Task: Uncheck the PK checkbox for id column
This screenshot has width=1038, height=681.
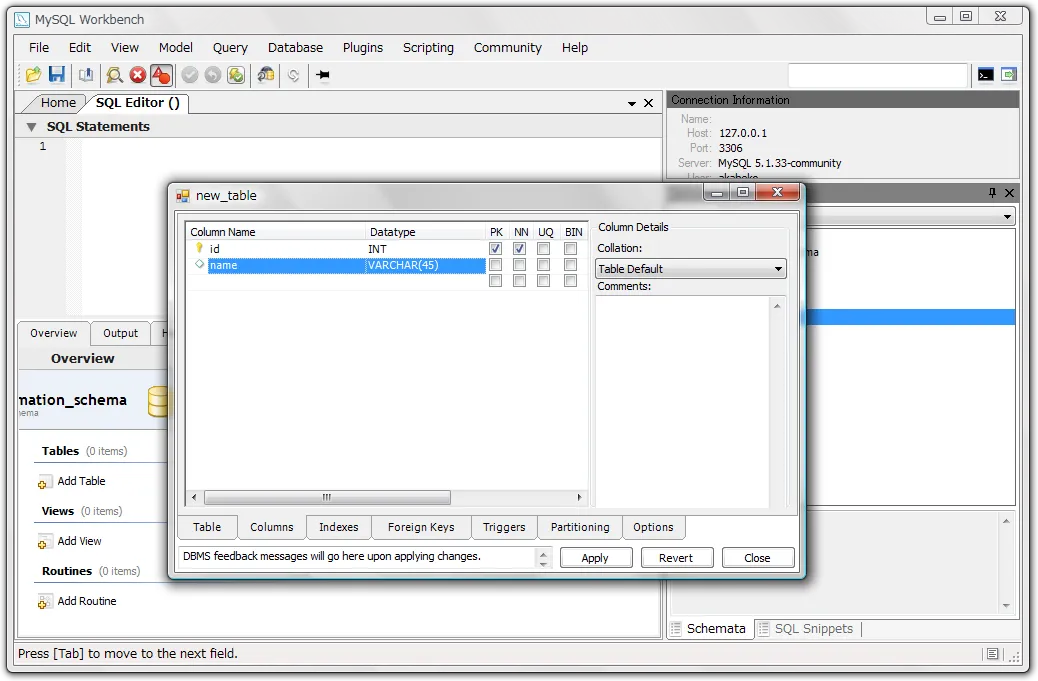Action: point(496,249)
